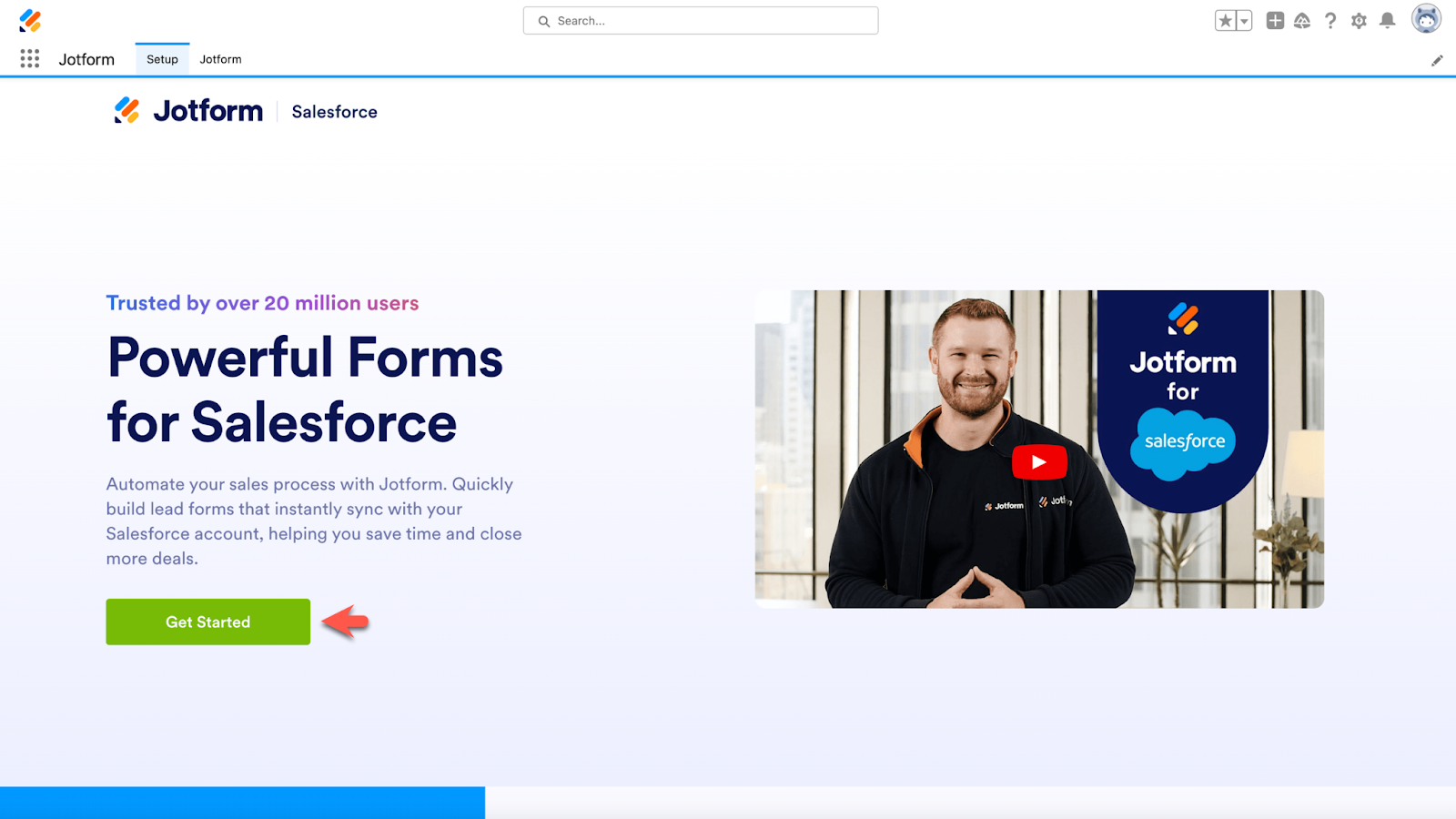Click the magnifier icon in the search box
1456x819 pixels.
[x=544, y=21]
